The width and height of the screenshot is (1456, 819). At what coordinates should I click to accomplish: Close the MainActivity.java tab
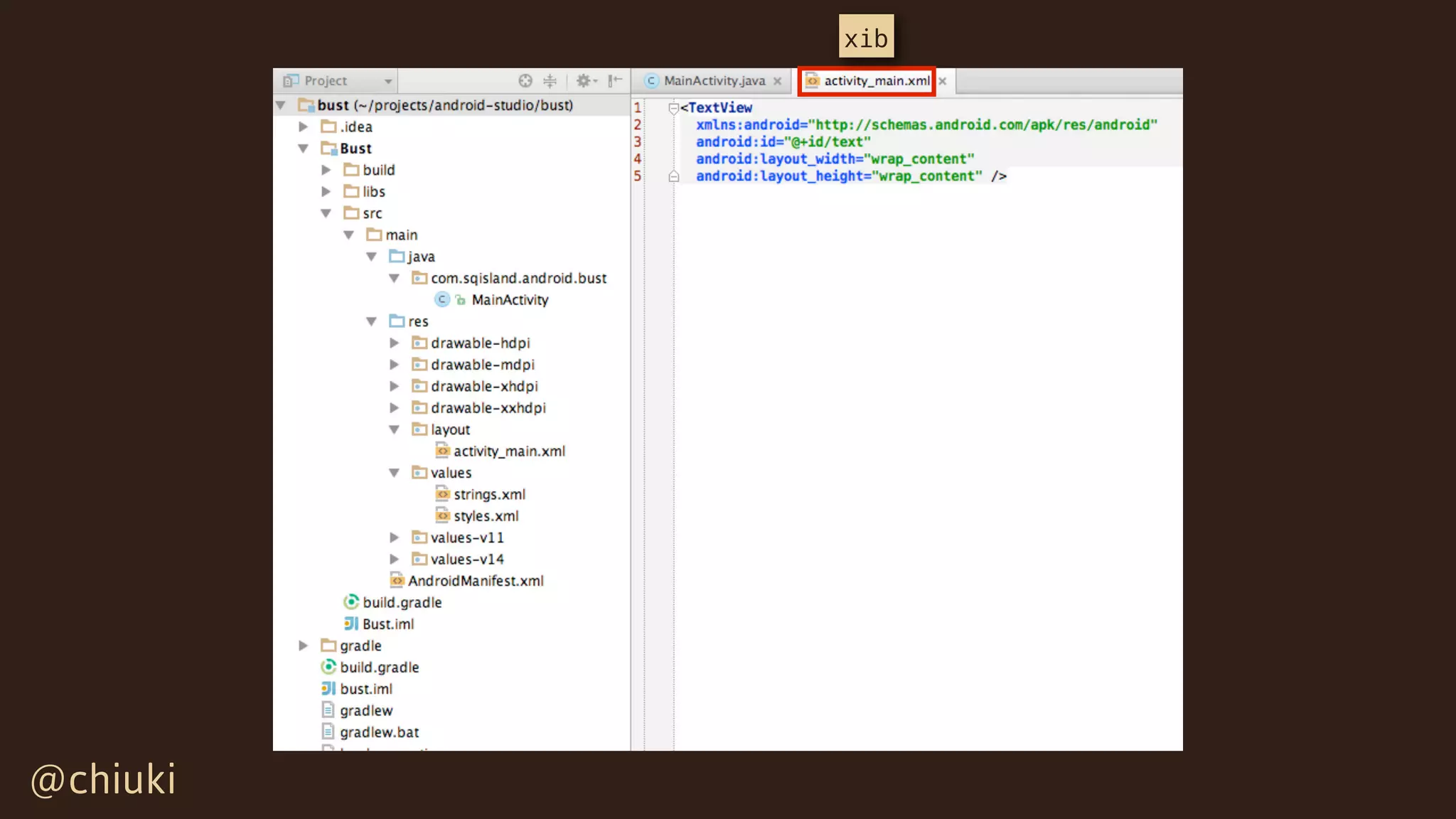click(x=778, y=81)
